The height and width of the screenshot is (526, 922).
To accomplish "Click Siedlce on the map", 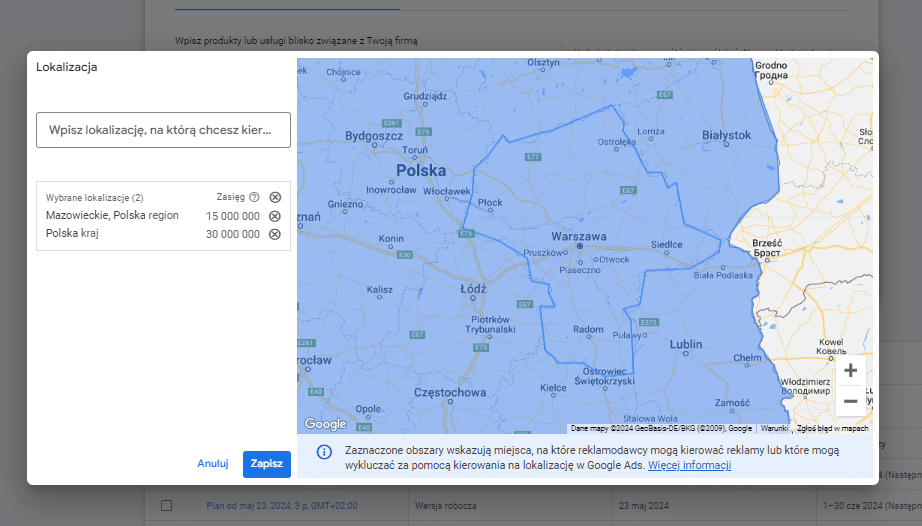I will 667,244.
